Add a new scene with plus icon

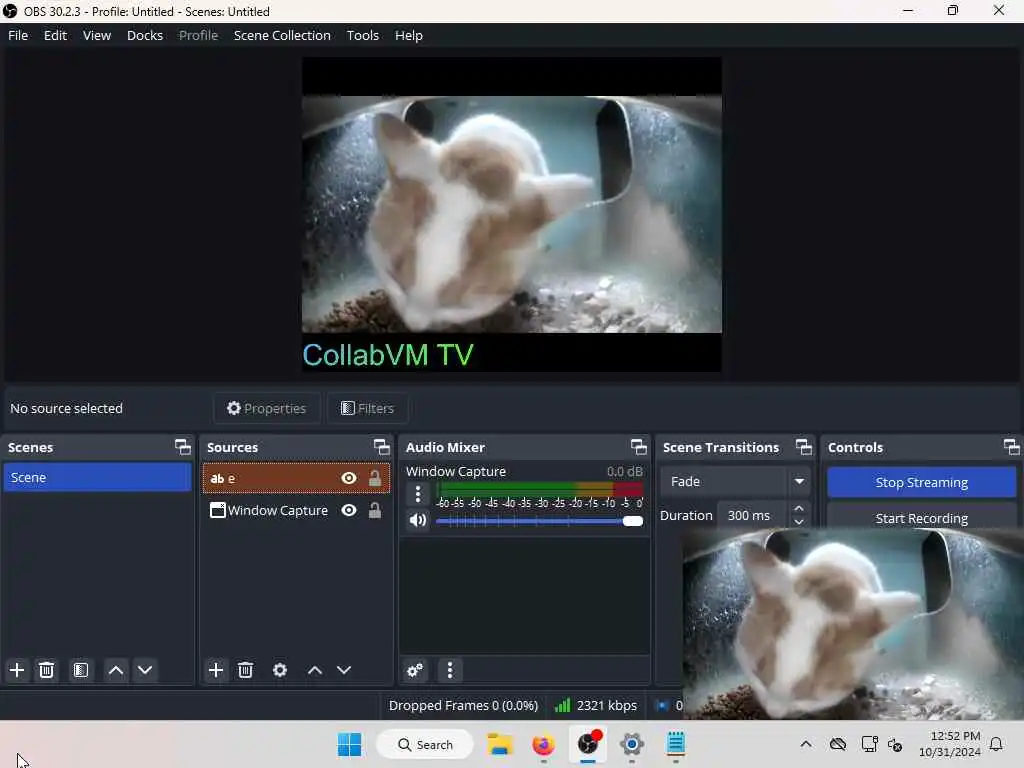17,670
